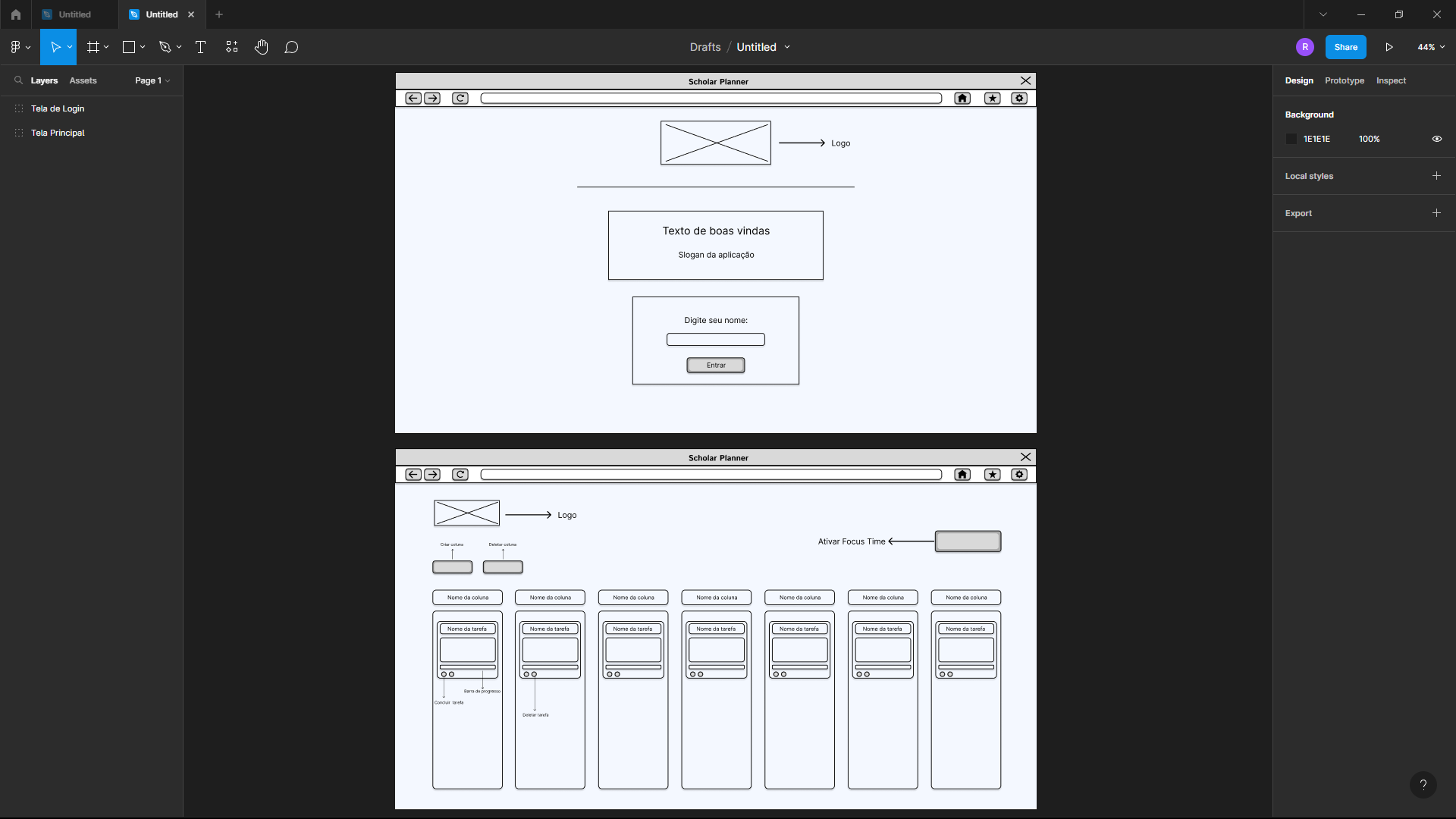Select the Move tool in toolbar
The height and width of the screenshot is (819, 1456).
(x=57, y=47)
